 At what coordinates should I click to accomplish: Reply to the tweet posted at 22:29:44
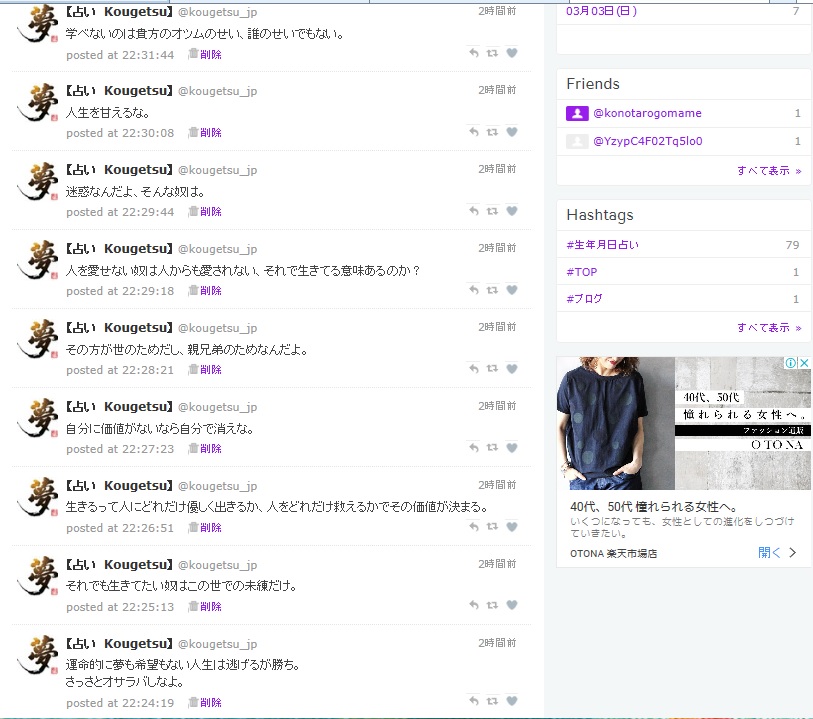point(474,211)
